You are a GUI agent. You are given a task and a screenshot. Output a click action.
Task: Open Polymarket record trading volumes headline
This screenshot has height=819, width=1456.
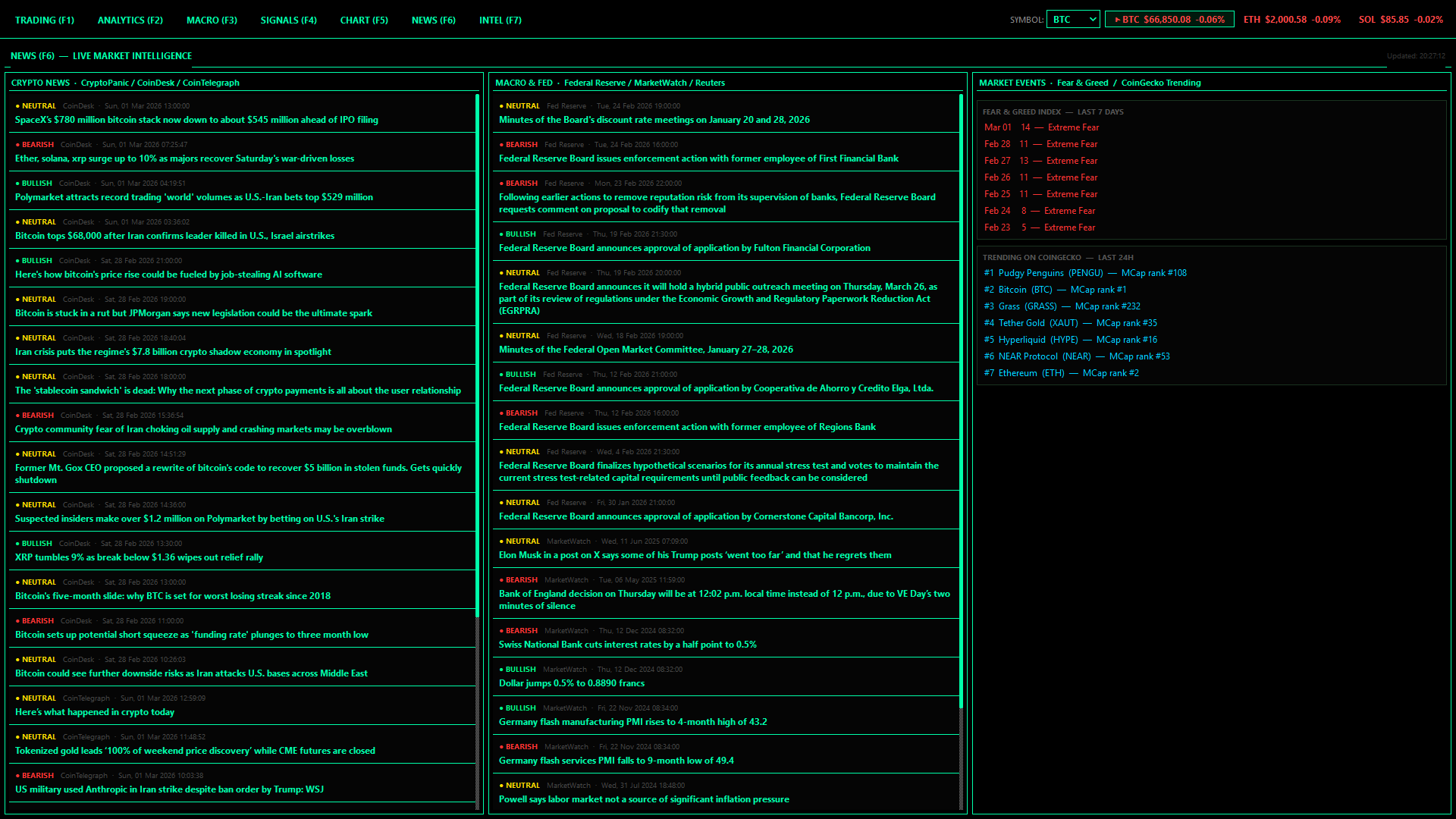coord(193,197)
